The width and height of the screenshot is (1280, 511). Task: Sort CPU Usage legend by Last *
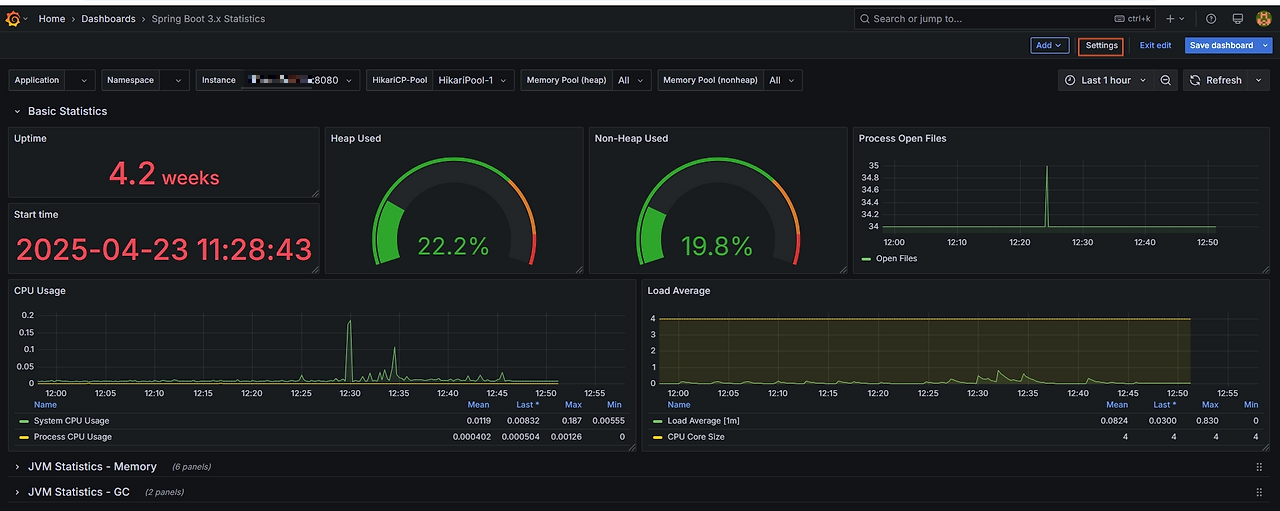[527, 405]
